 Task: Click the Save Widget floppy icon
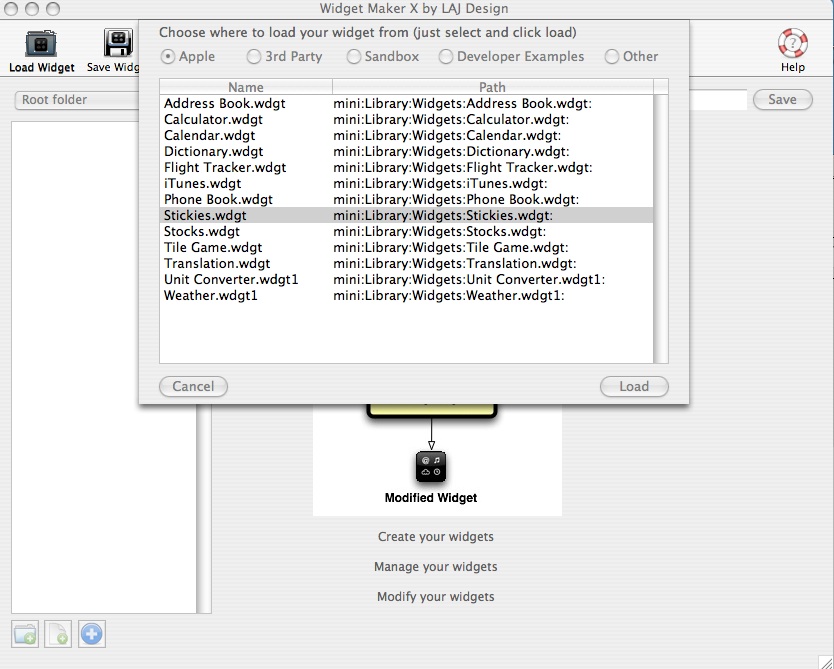(x=118, y=43)
